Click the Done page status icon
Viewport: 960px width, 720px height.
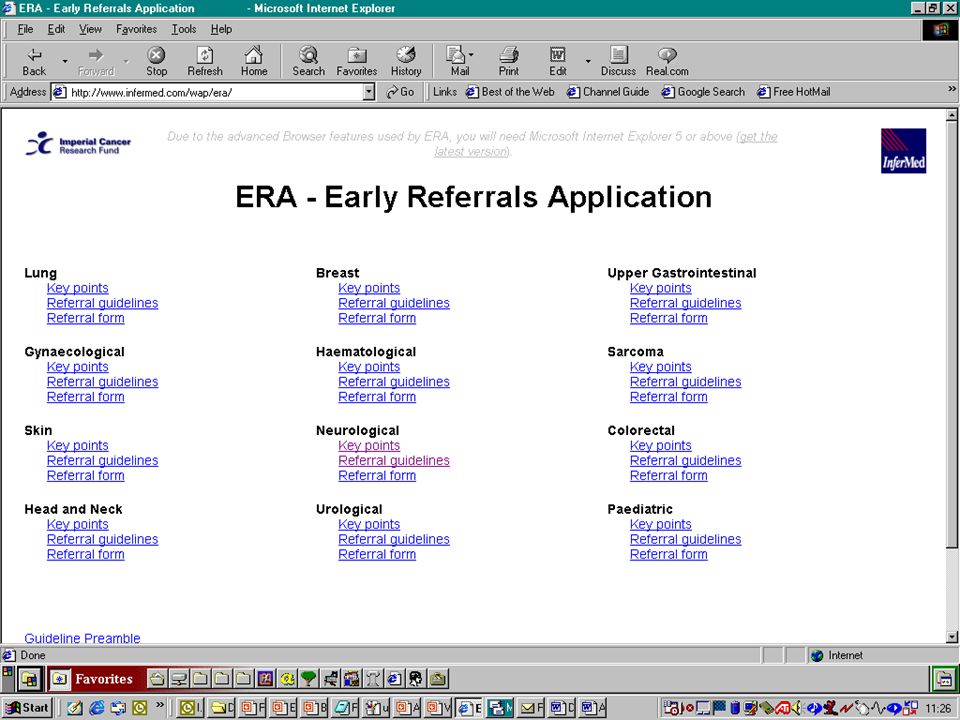click(9, 655)
